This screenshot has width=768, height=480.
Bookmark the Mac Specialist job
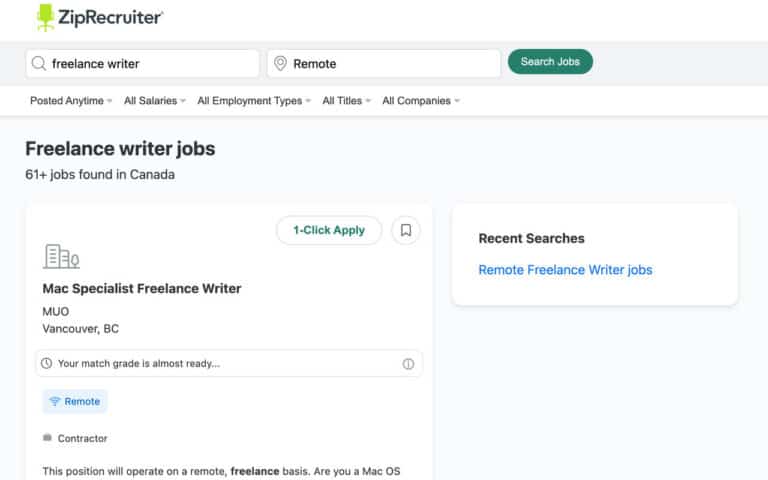click(405, 230)
